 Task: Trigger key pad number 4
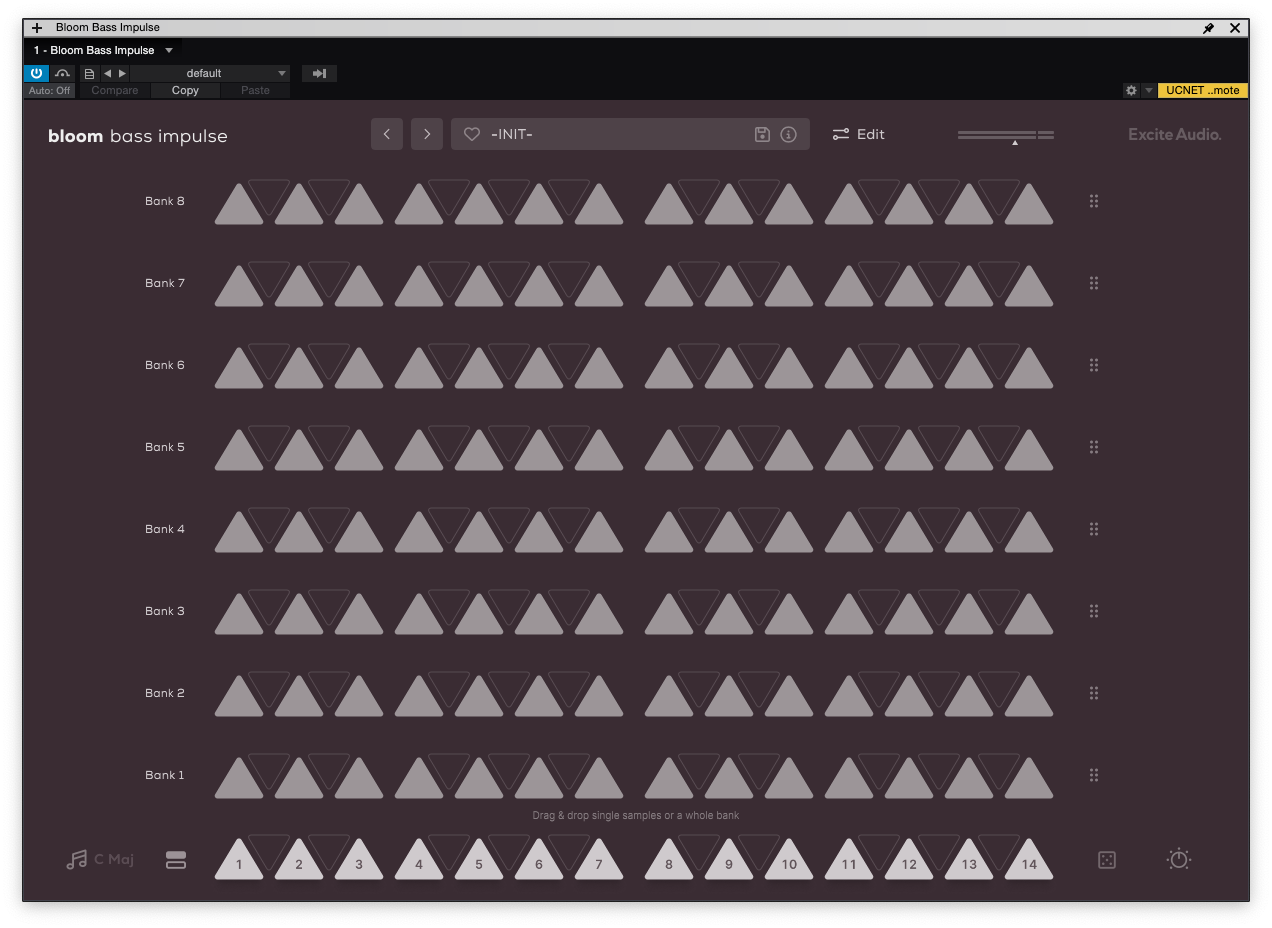click(x=419, y=863)
